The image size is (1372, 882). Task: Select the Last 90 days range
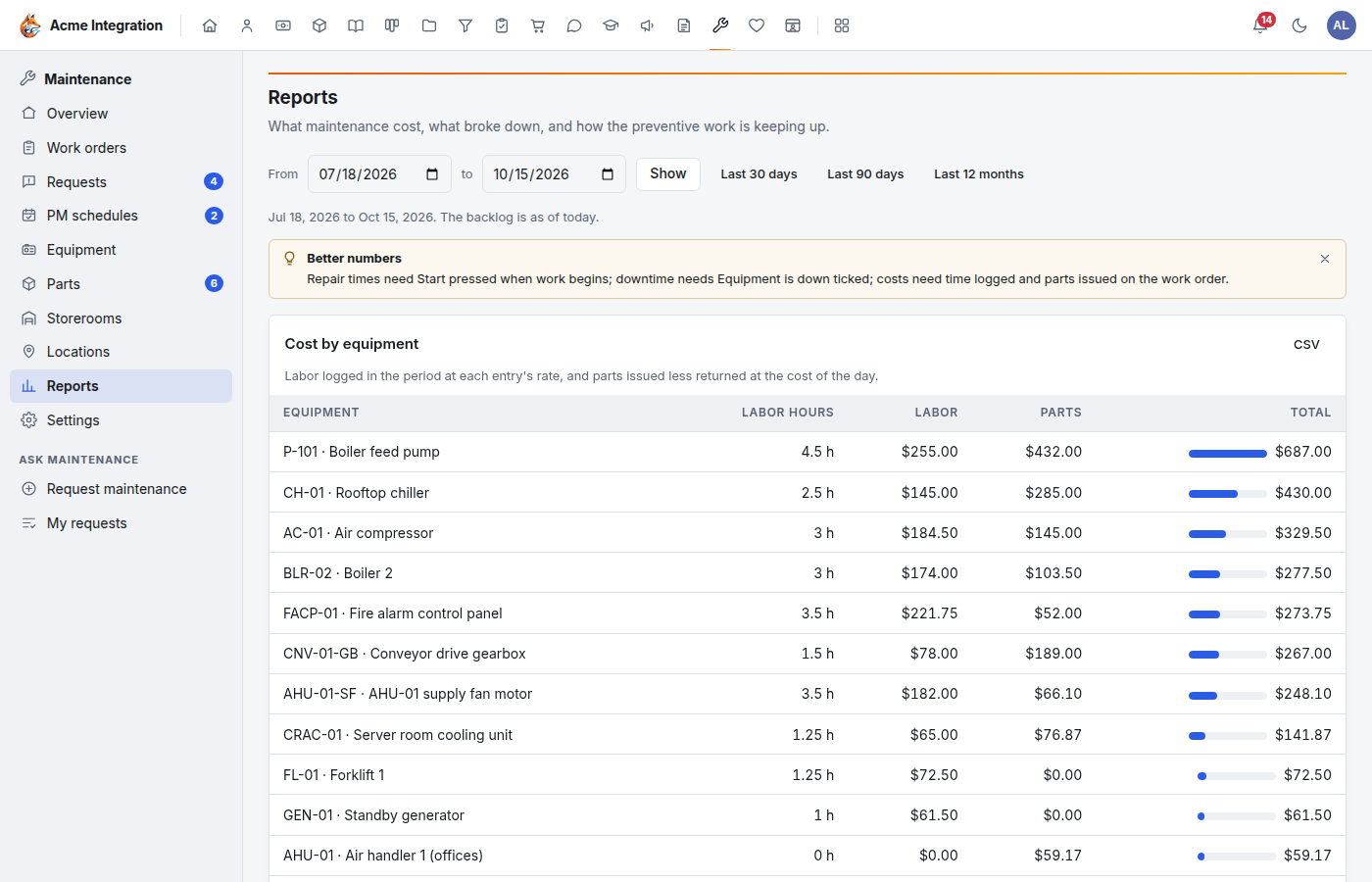865,174
